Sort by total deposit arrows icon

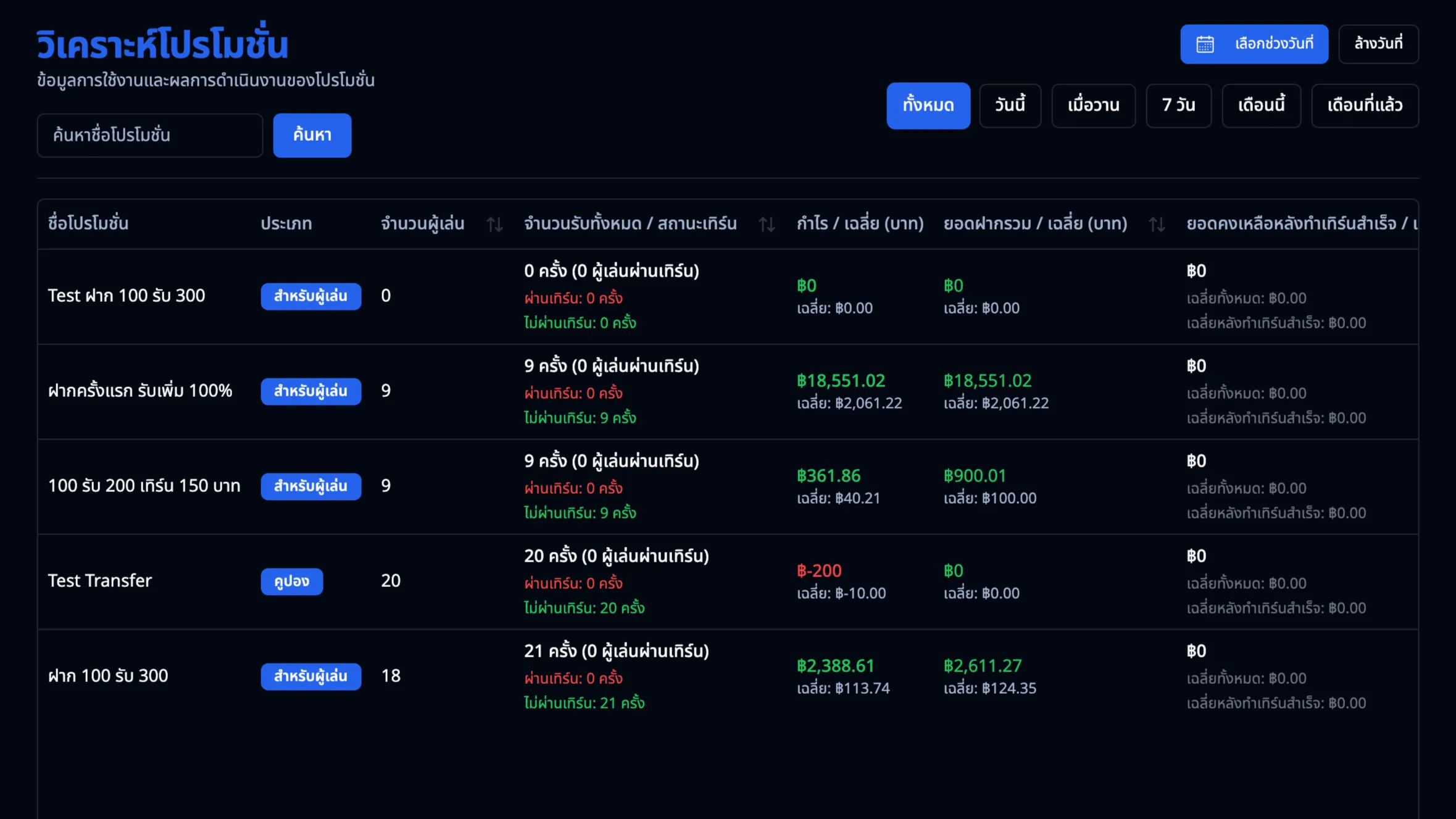(1157, 224)
